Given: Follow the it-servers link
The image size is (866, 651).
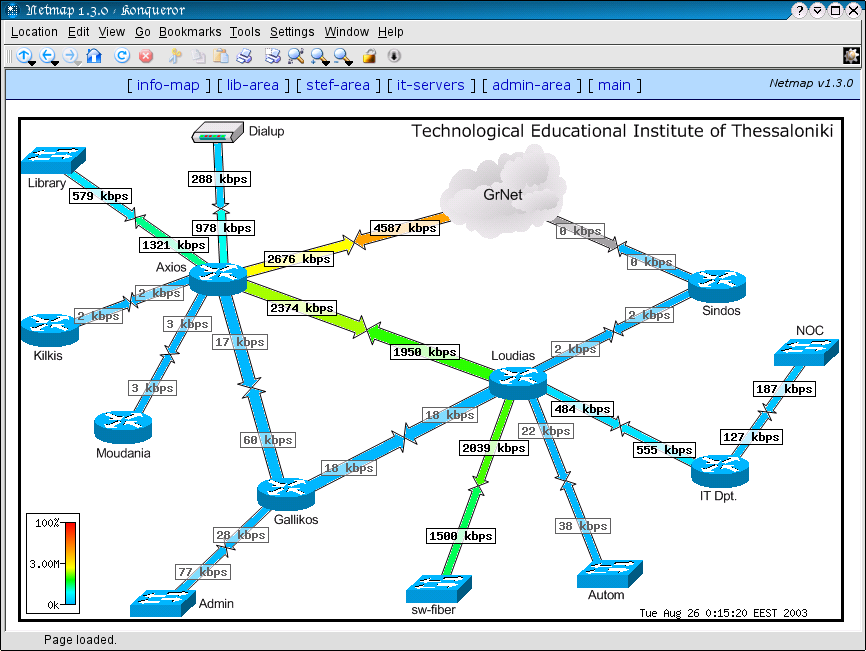Looking at the screenshot, I should [x=430, y=85].
